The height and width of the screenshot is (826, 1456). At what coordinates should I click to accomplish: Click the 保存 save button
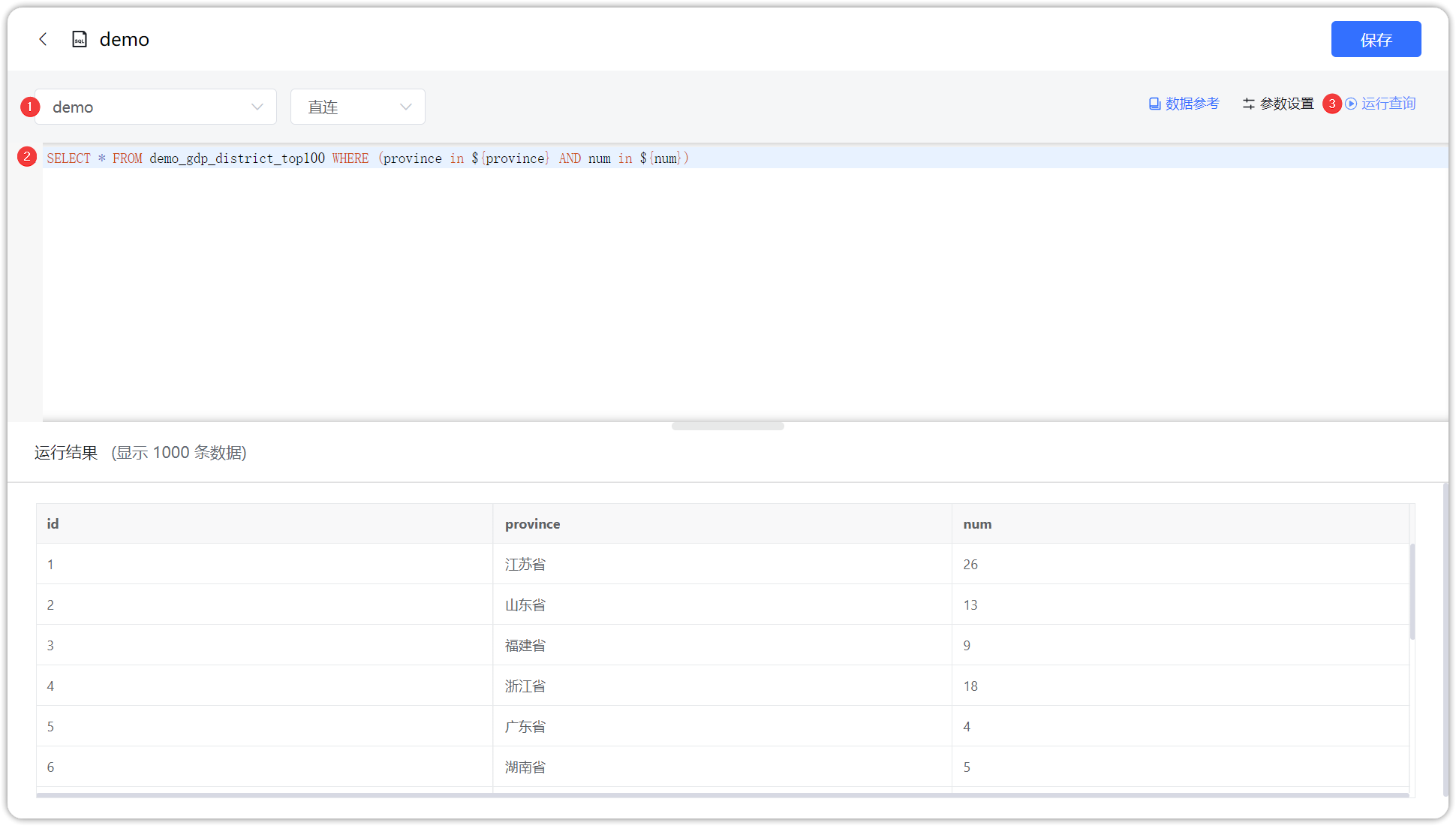[1376, 39]
